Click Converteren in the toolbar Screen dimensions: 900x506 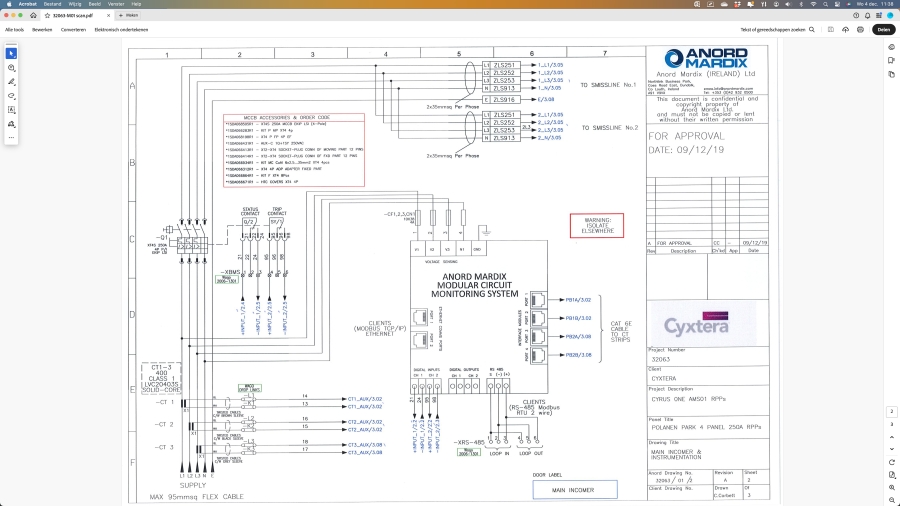pos(73,30)
